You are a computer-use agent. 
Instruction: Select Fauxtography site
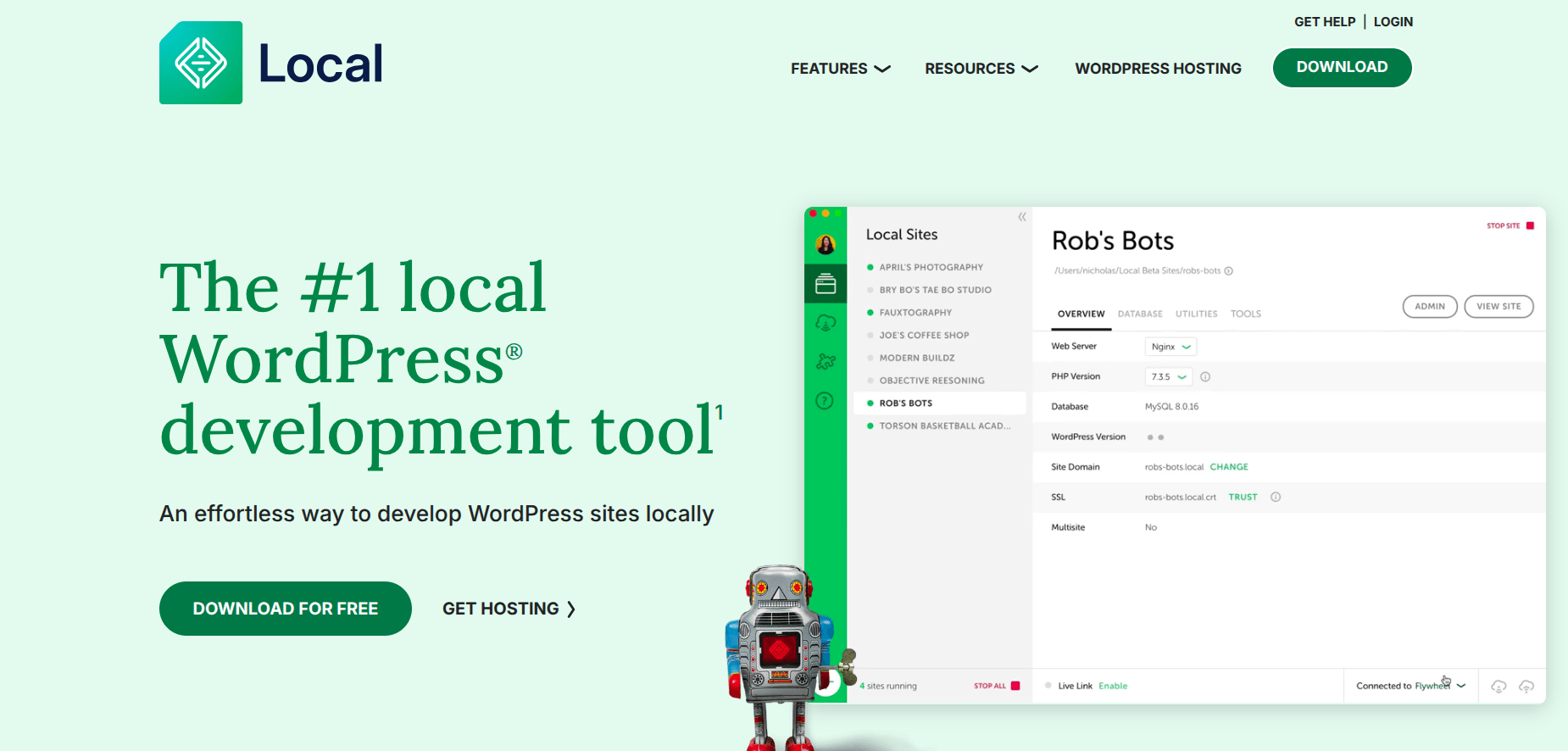click(915, 313)
